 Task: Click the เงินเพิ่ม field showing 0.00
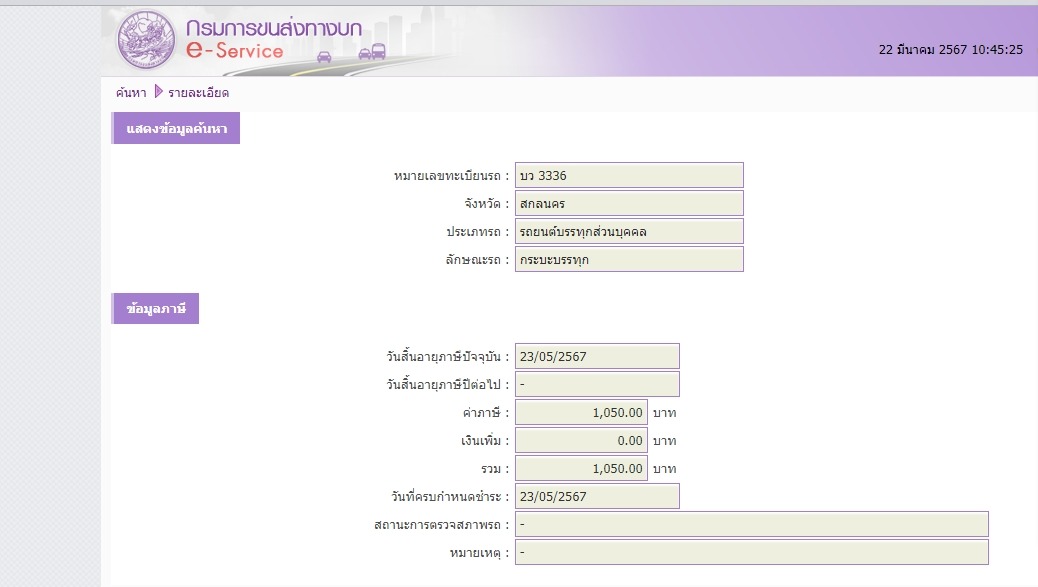point(581,440)
